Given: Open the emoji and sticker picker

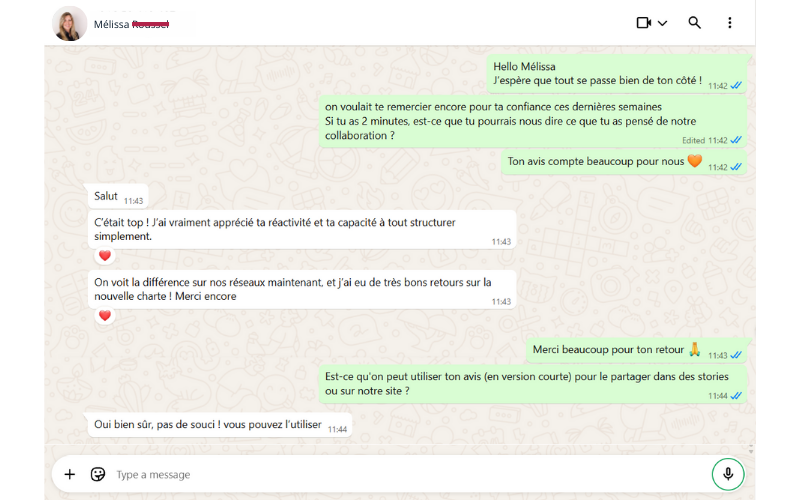Looking at the screenshot, I should 97,474.
